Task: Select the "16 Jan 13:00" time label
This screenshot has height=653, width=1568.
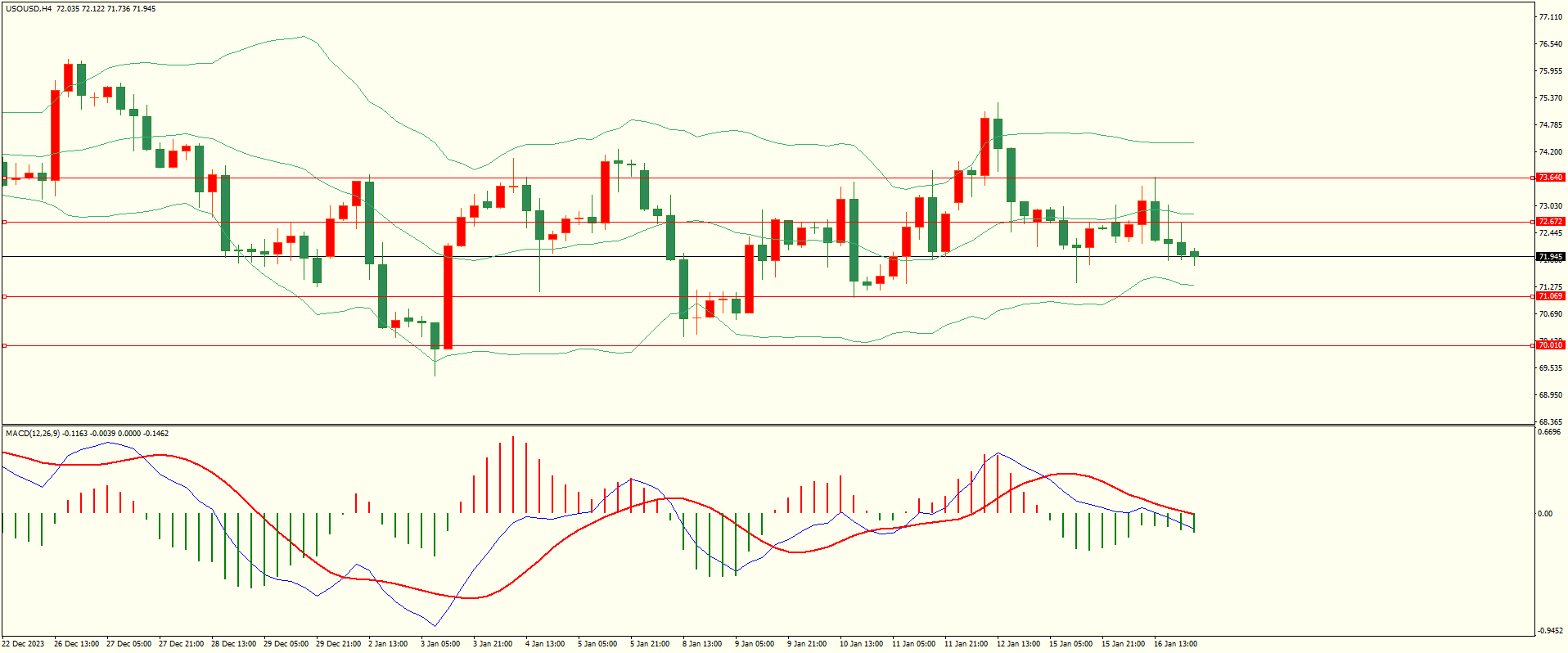Action: point(1175,644)
